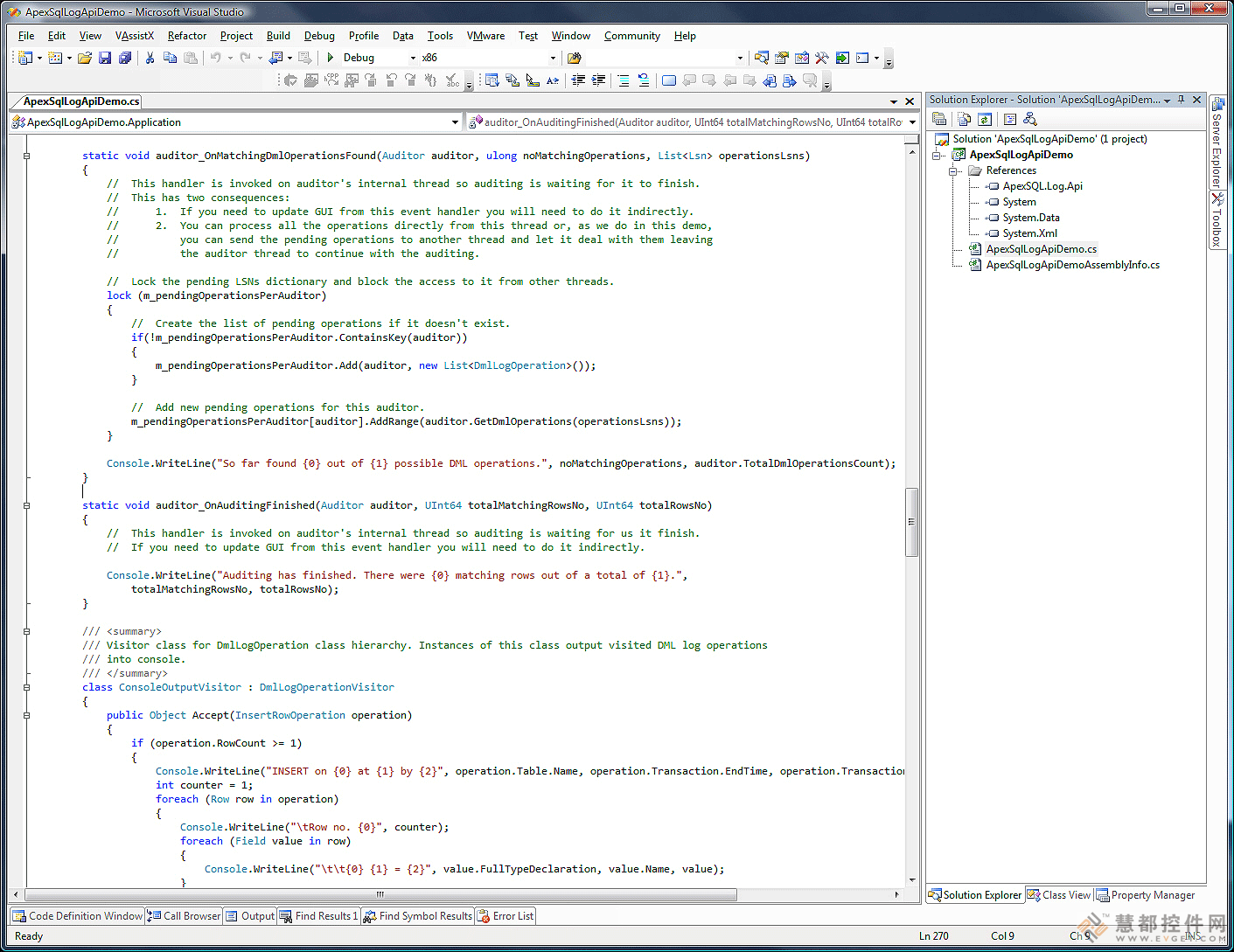The height and width of the screenshot is (952, 1234).
Task: Start debugging with the green play icon
Action: (x=331, y=58)
